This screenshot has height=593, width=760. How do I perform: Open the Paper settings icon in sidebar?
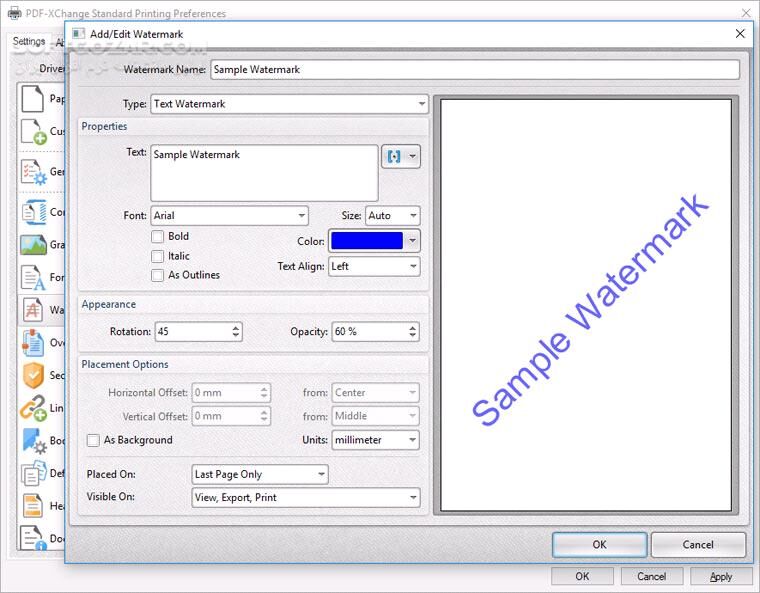tap(33, 100)
